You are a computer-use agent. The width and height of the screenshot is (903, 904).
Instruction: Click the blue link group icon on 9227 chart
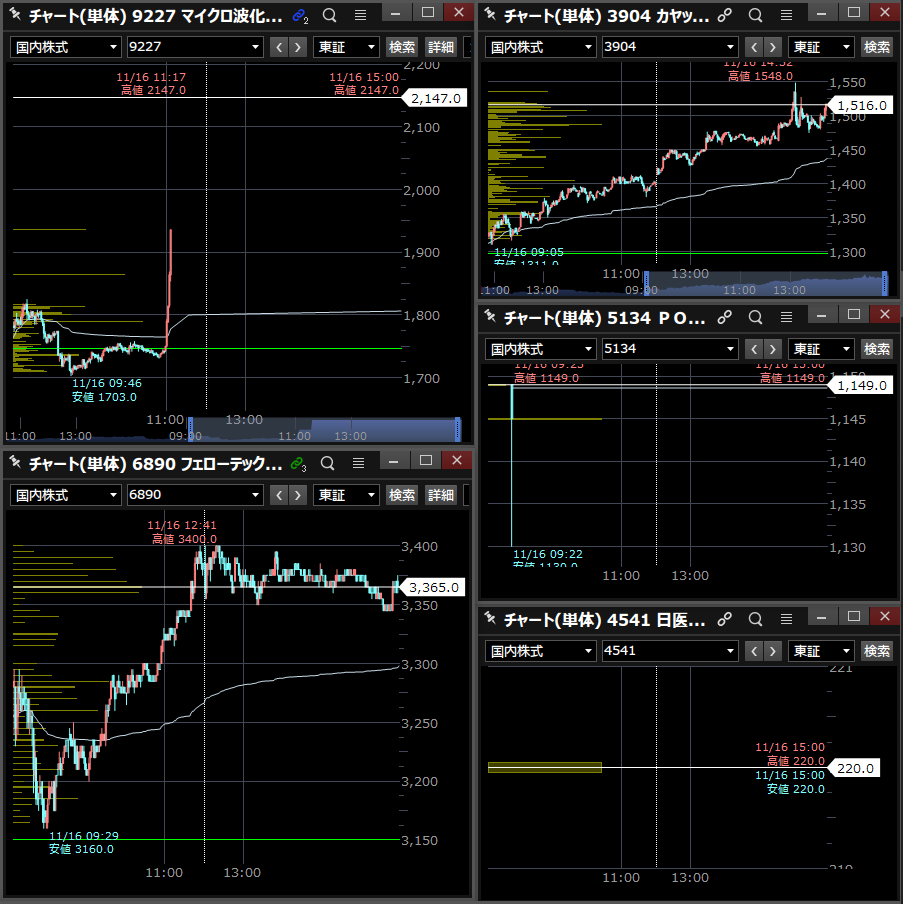click(x=299, y=15)
